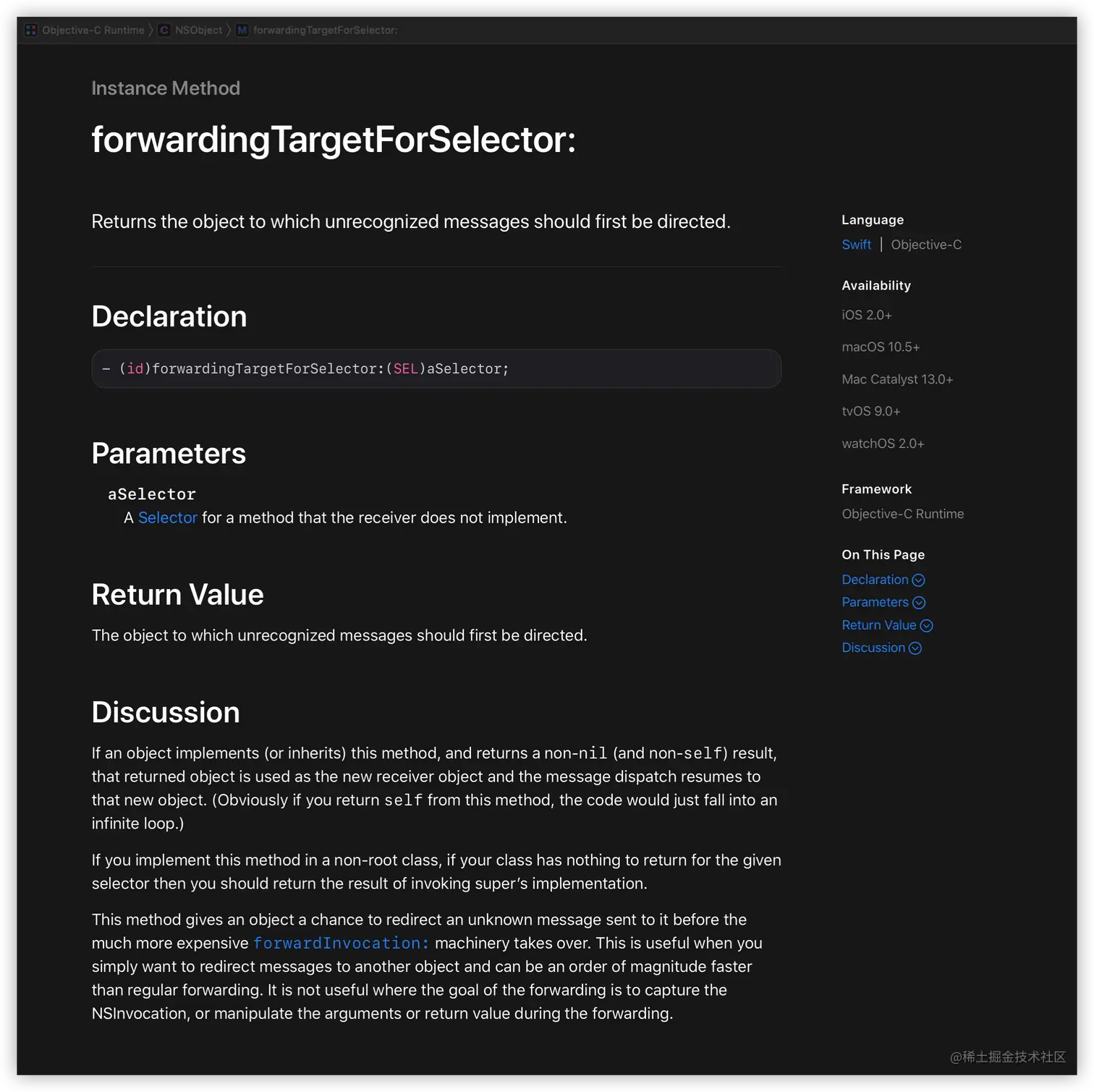Click the chevron circle beside Return Value
Image resolution: width=1094 pixels, height=1092 pixels.
point(927,625)
